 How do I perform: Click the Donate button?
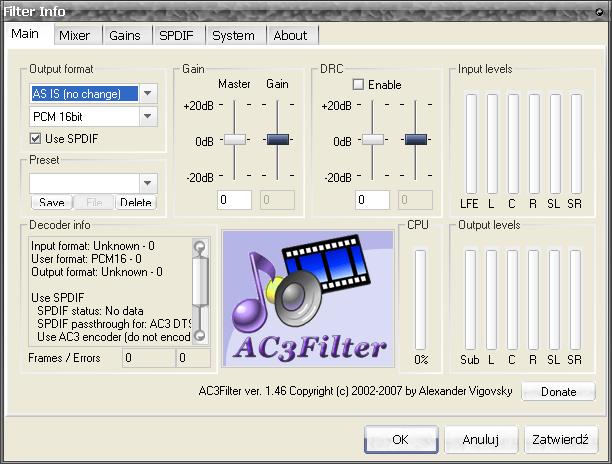[x=559, y=391]
